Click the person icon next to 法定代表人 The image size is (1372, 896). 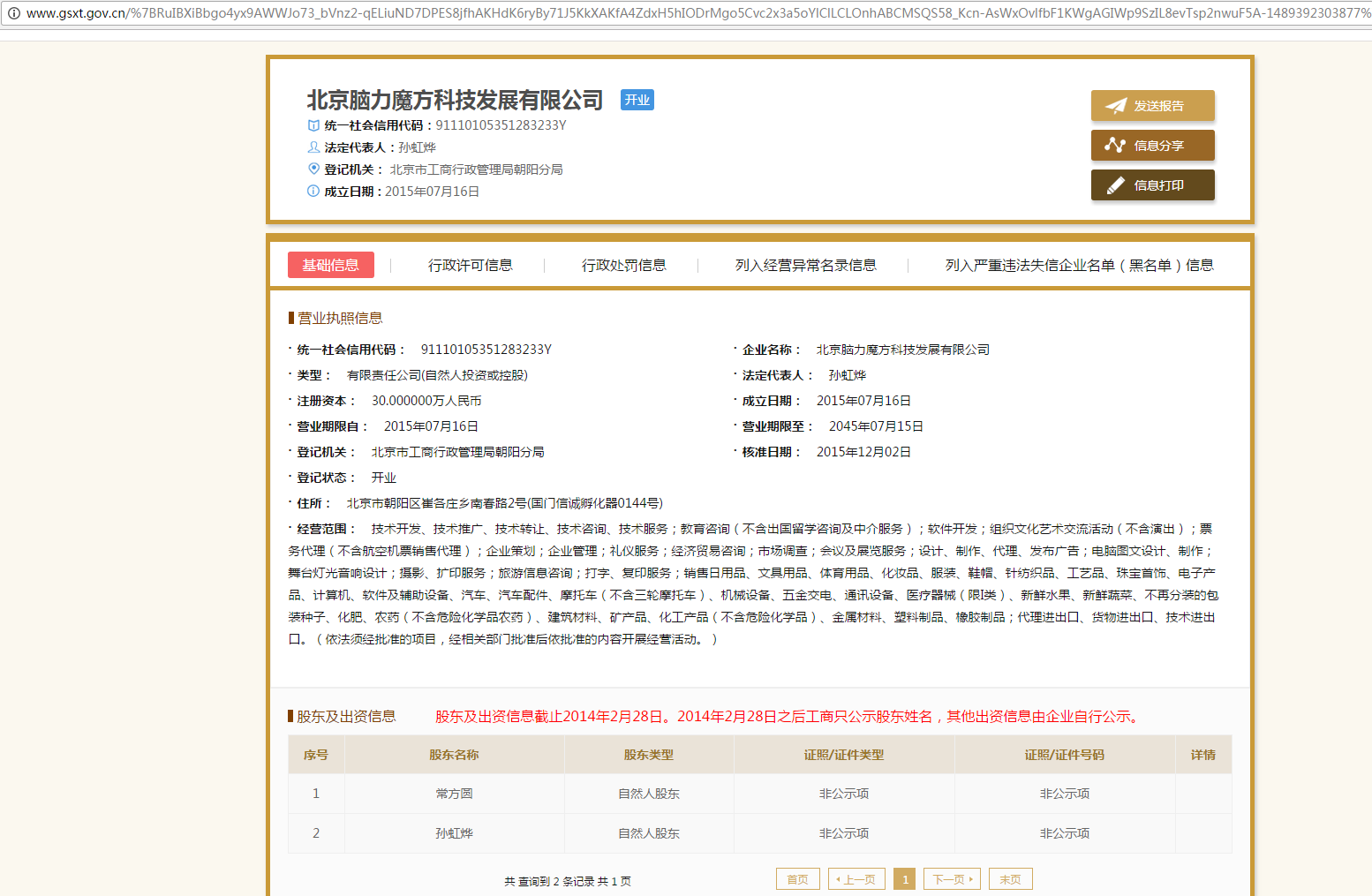coord(313,147)
